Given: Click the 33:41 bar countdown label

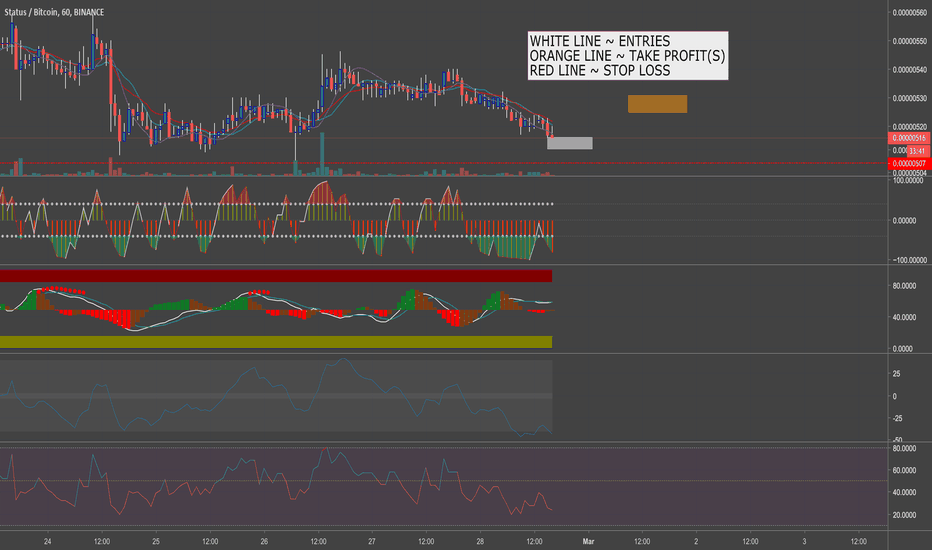Looking at the screenshot, I should [917, 151].
